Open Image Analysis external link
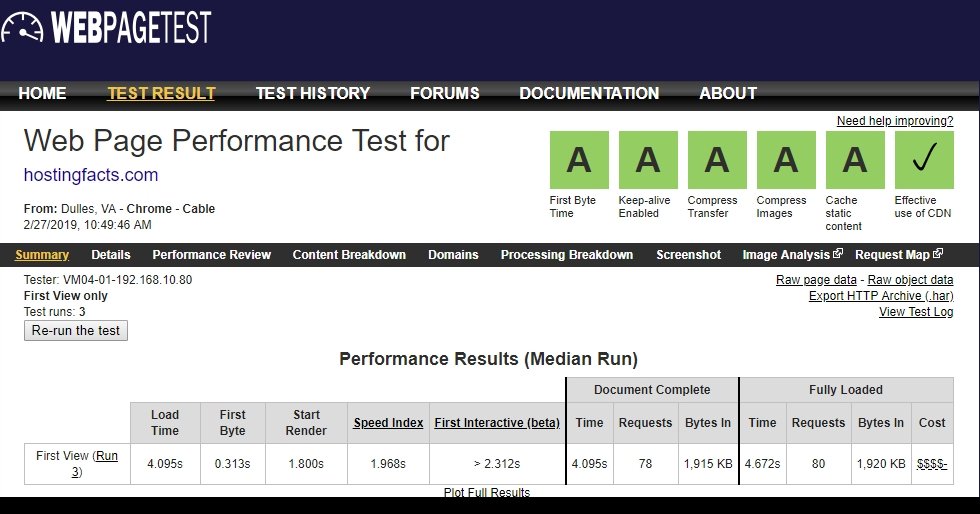The height and width of the screenshot is (514, 980). pos(792,254)
